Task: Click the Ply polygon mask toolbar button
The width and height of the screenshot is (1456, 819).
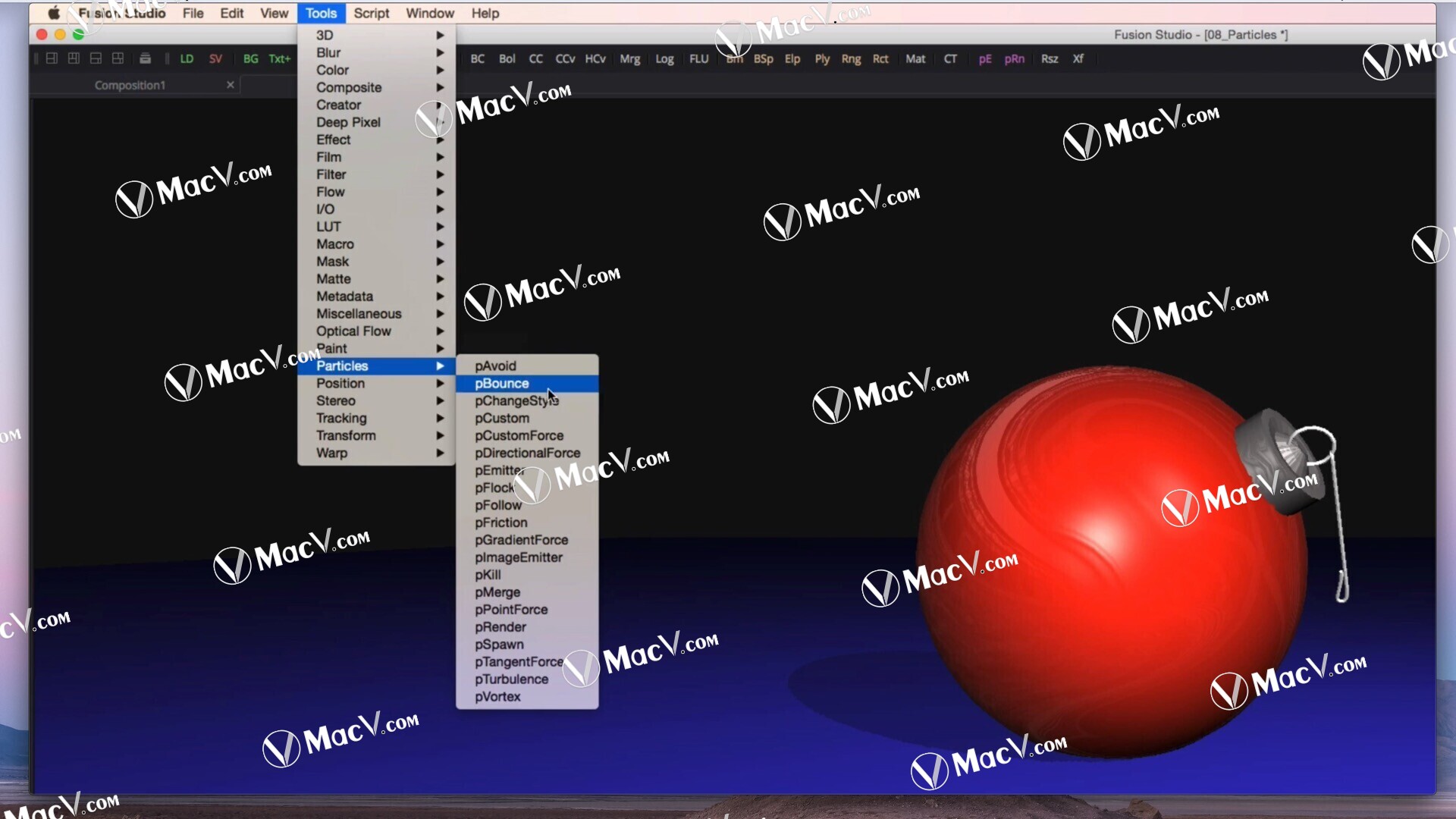Action: [x=822, y=59]
